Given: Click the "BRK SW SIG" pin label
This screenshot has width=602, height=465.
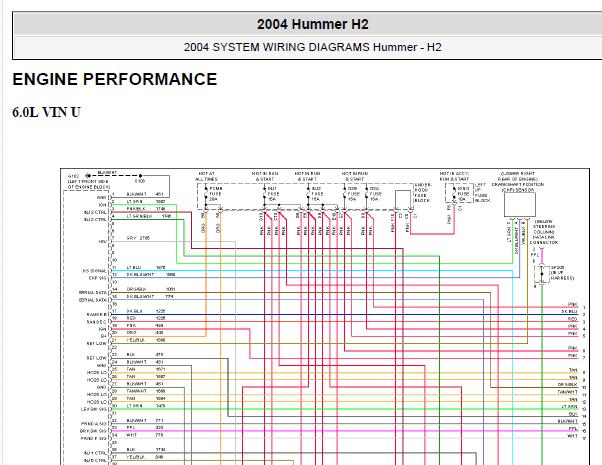Looking at the screenshot, I should 93,431.
